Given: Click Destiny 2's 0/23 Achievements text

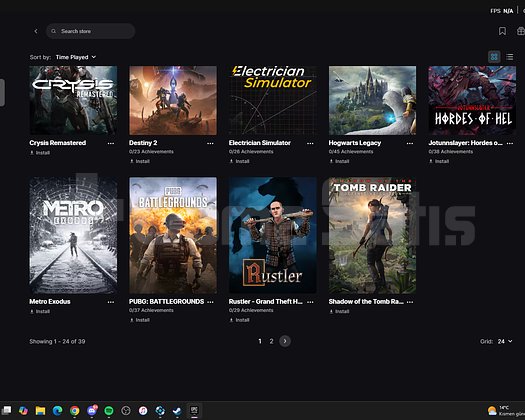Looking at the screenshot, I should coord(151,152).
